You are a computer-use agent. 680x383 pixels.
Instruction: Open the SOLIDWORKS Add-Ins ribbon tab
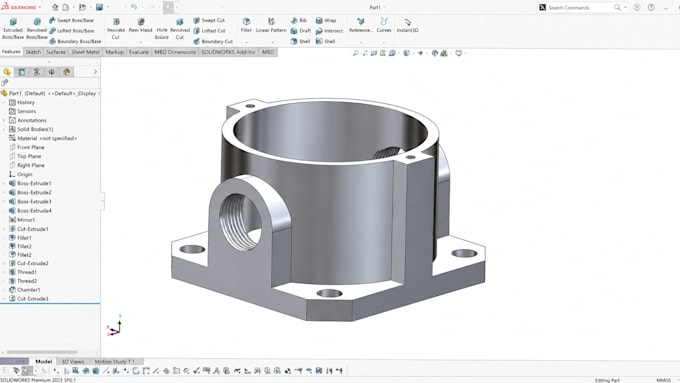(x=229, y=52)
